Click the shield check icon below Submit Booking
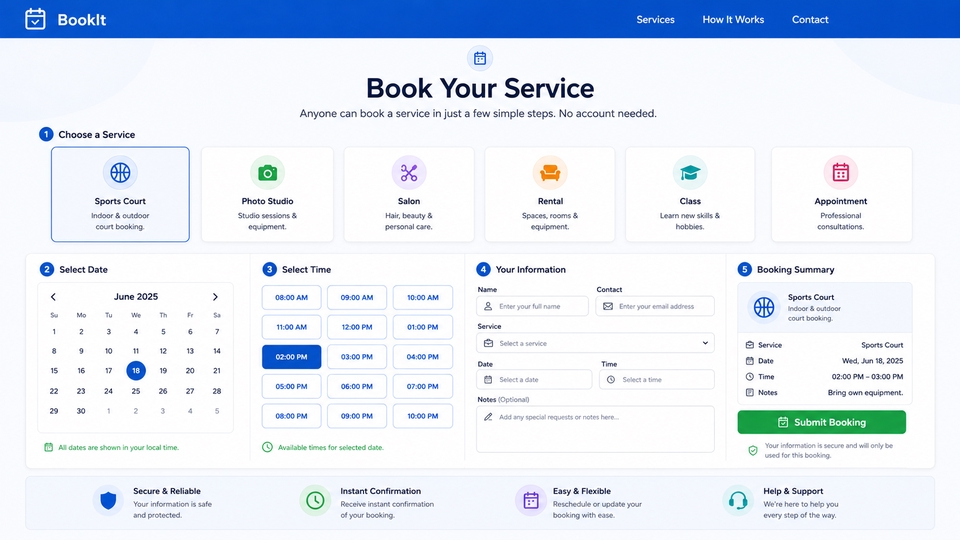 pyautogui.click(x=753, y=451)
